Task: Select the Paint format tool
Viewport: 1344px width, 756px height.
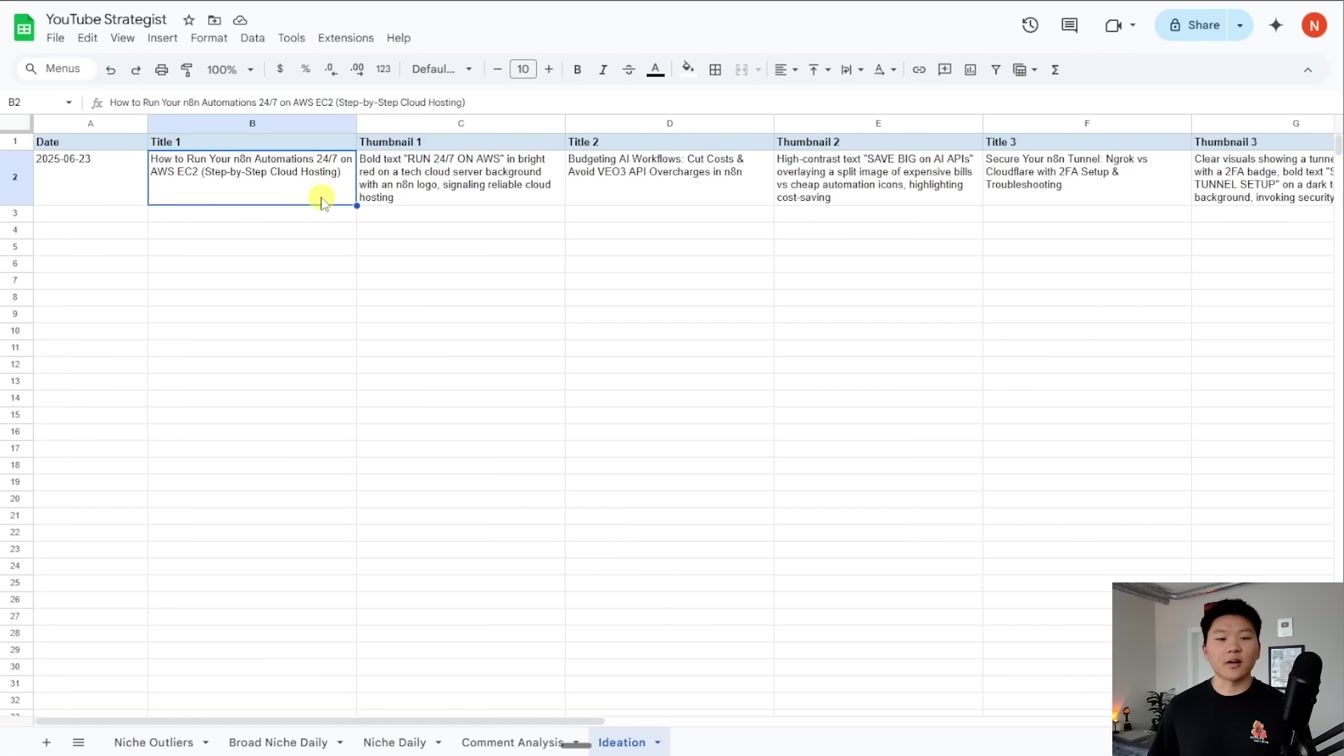Action: (187, 70)
